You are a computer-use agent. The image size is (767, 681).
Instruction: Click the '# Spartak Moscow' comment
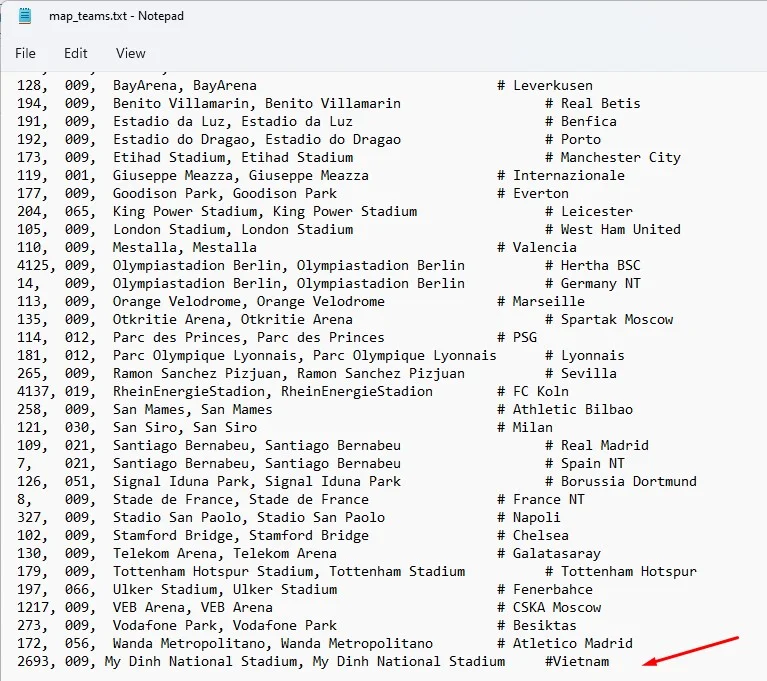[x=609, y=319]
